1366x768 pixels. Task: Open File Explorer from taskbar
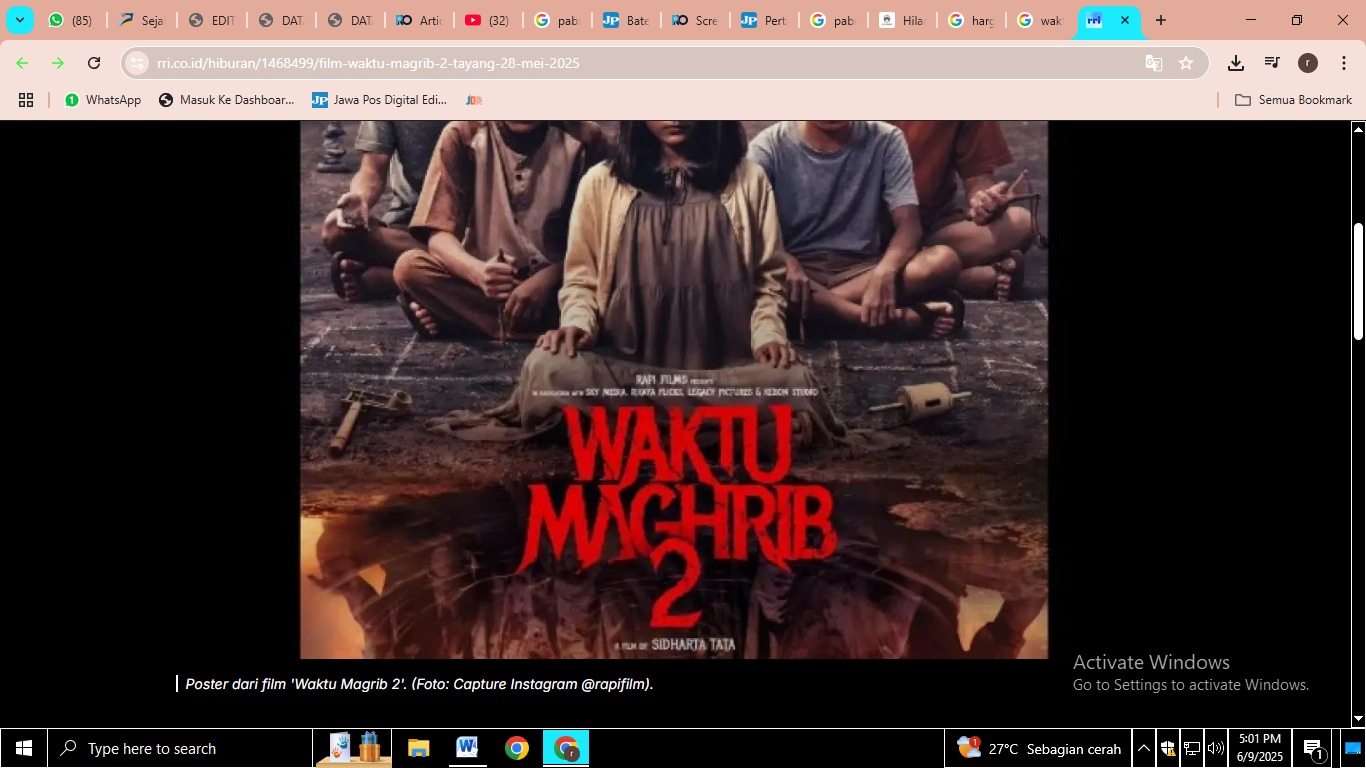pyautogui.click(x=418, y=748)
